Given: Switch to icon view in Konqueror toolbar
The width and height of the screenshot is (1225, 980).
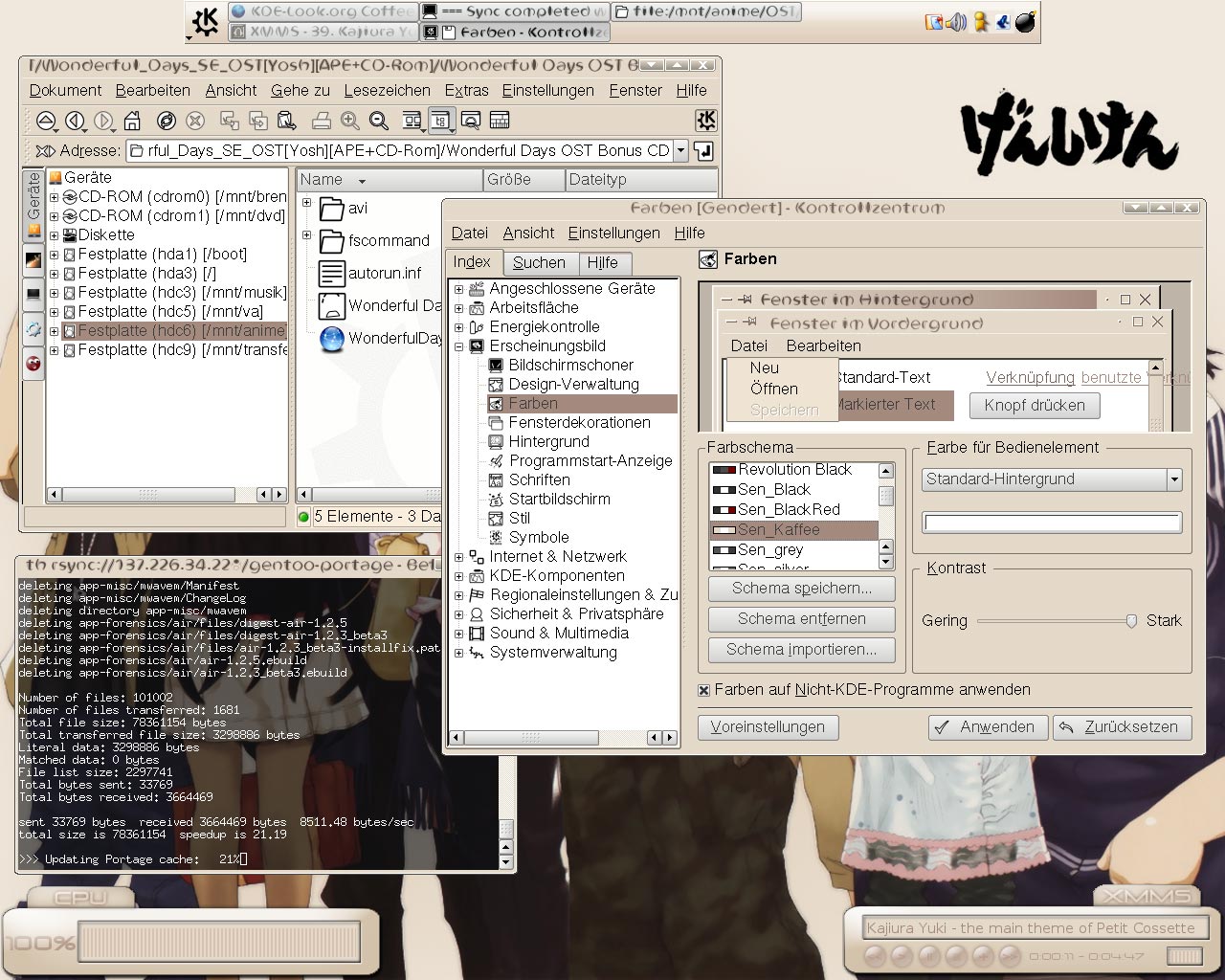Looking at the screenshot, I should (412, 121).
